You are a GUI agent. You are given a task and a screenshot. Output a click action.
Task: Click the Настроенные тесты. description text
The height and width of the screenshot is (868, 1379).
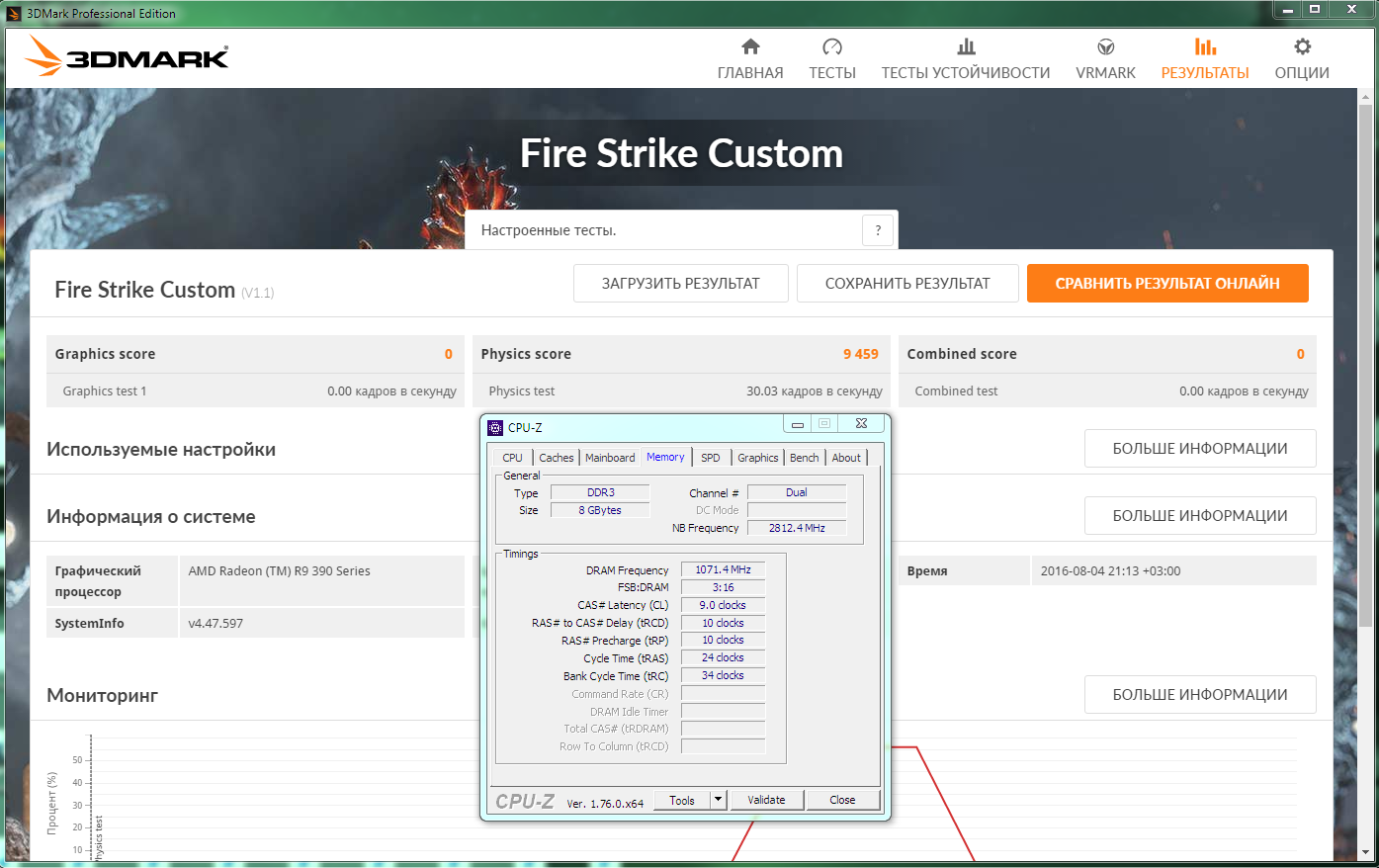pyautogui.click(x=549, y=230)
